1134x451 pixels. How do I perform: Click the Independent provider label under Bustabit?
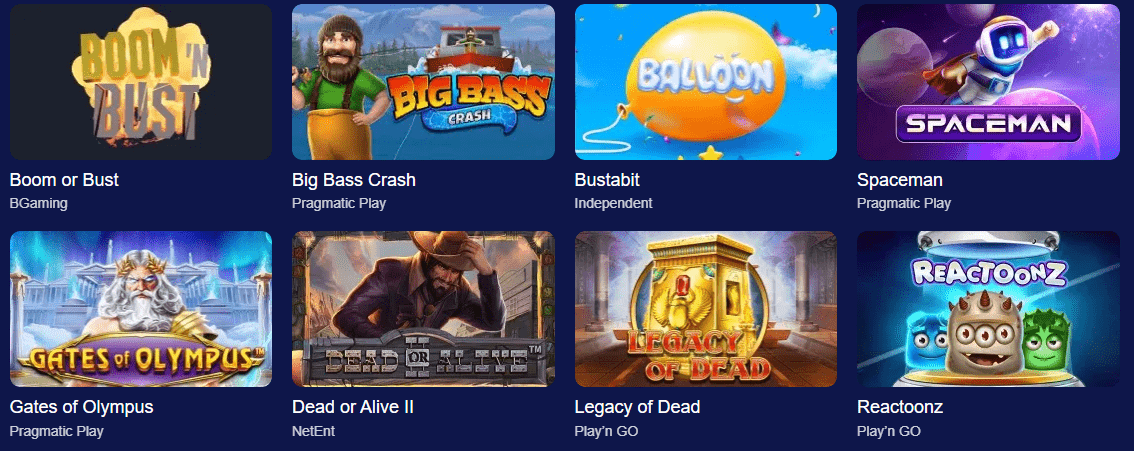tap(613, 204)
